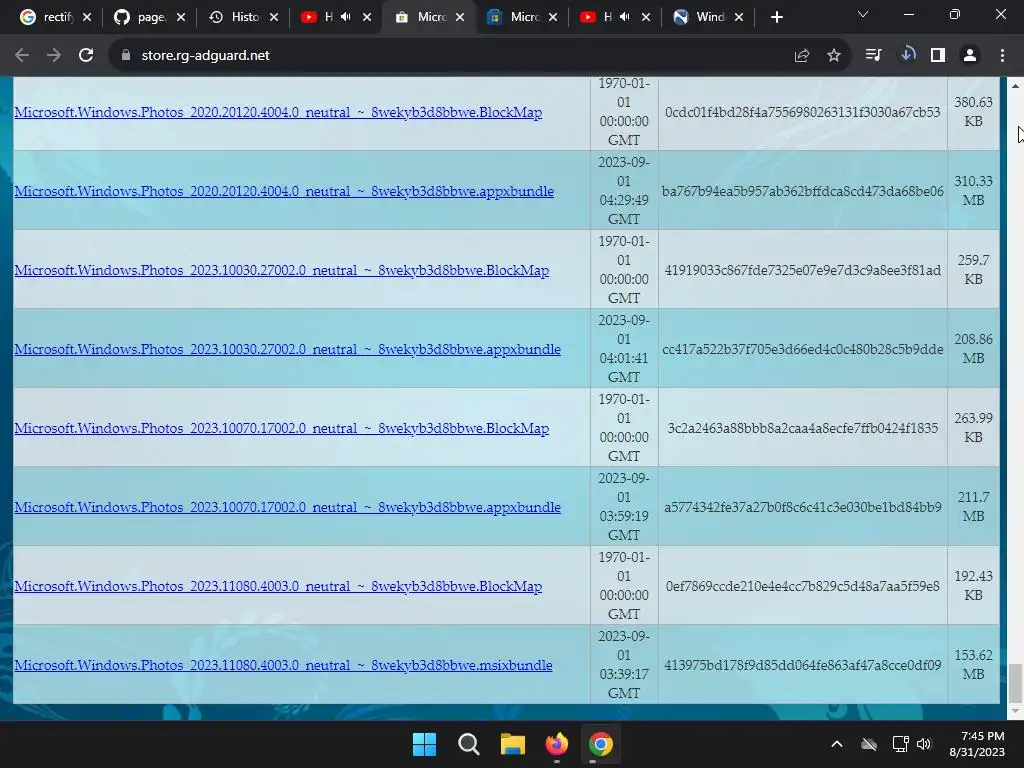The image size is (1024, 768).
Task: Open taskbar Search
Action: pos(468,744)
